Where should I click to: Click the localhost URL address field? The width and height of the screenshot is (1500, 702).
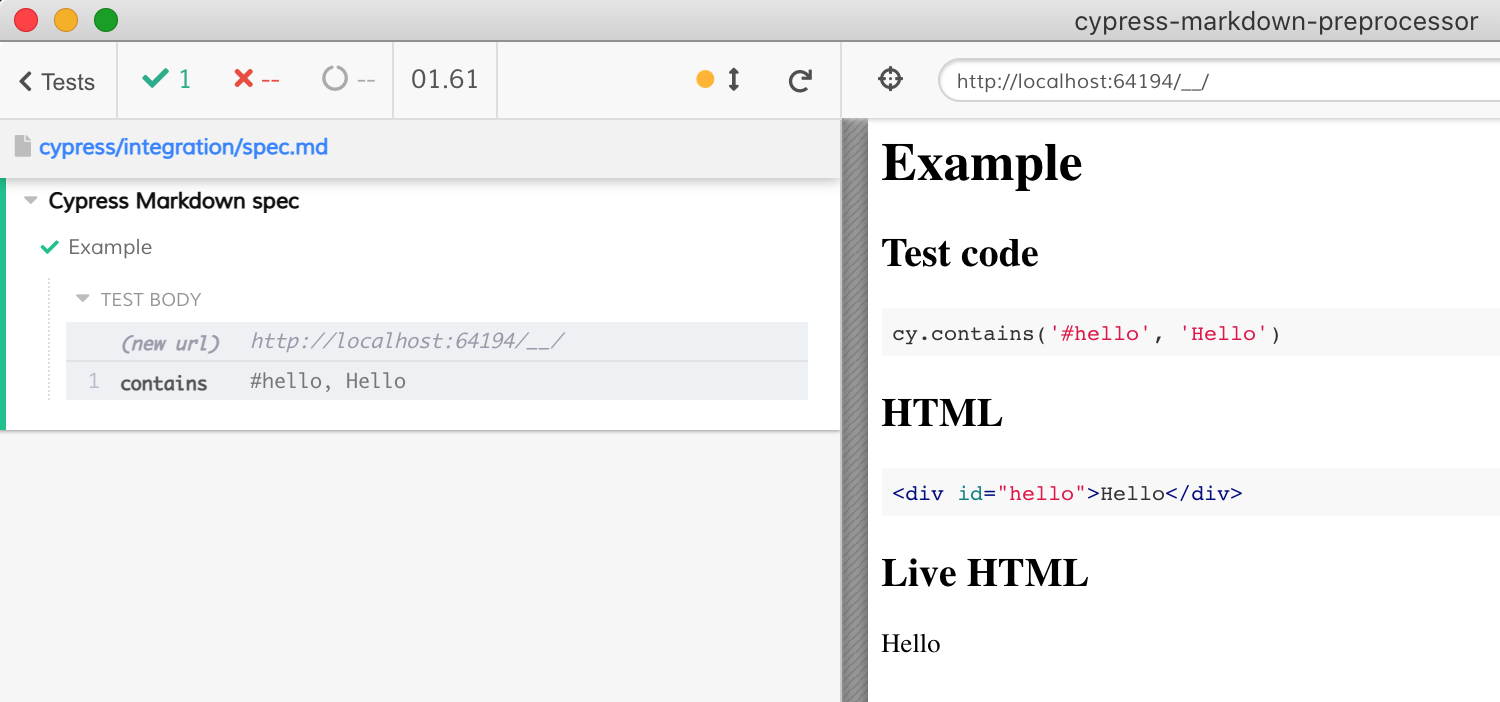pyautogui.click(x=1219, y=81)
